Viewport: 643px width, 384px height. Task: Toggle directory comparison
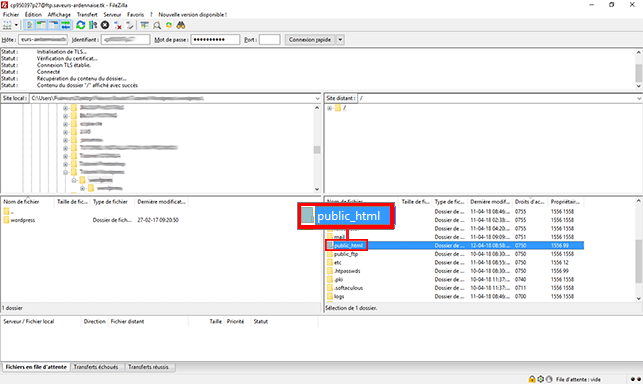coord(157,25)
